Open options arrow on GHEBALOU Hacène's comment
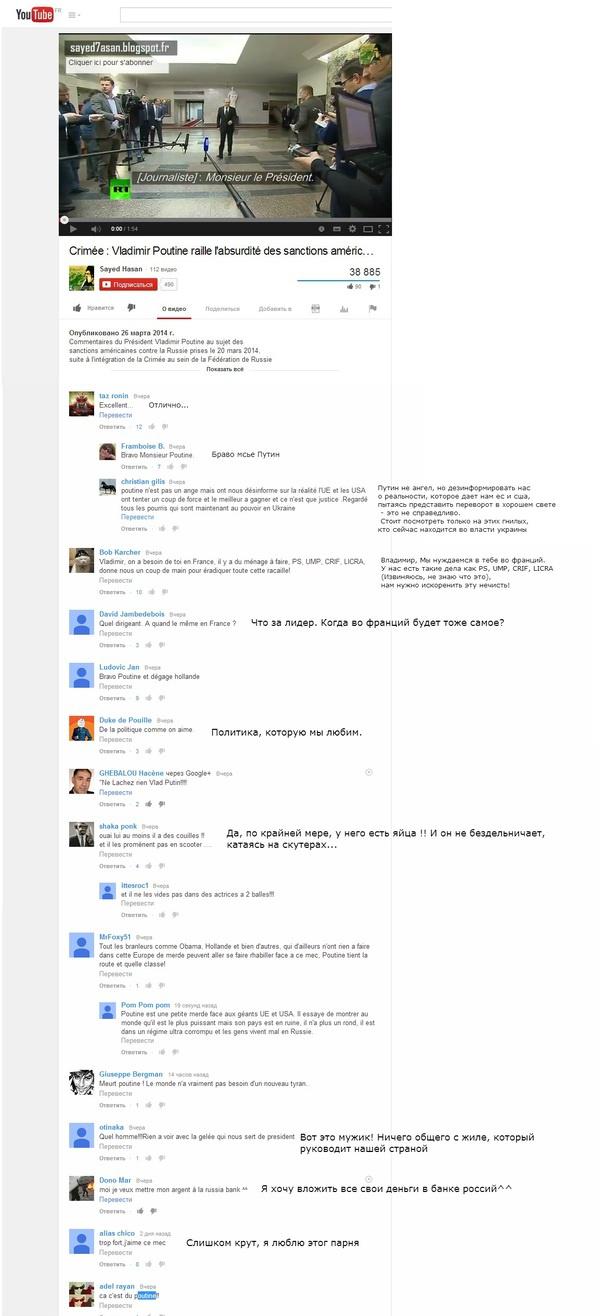 pyautogui.click(x=369, y=772)
